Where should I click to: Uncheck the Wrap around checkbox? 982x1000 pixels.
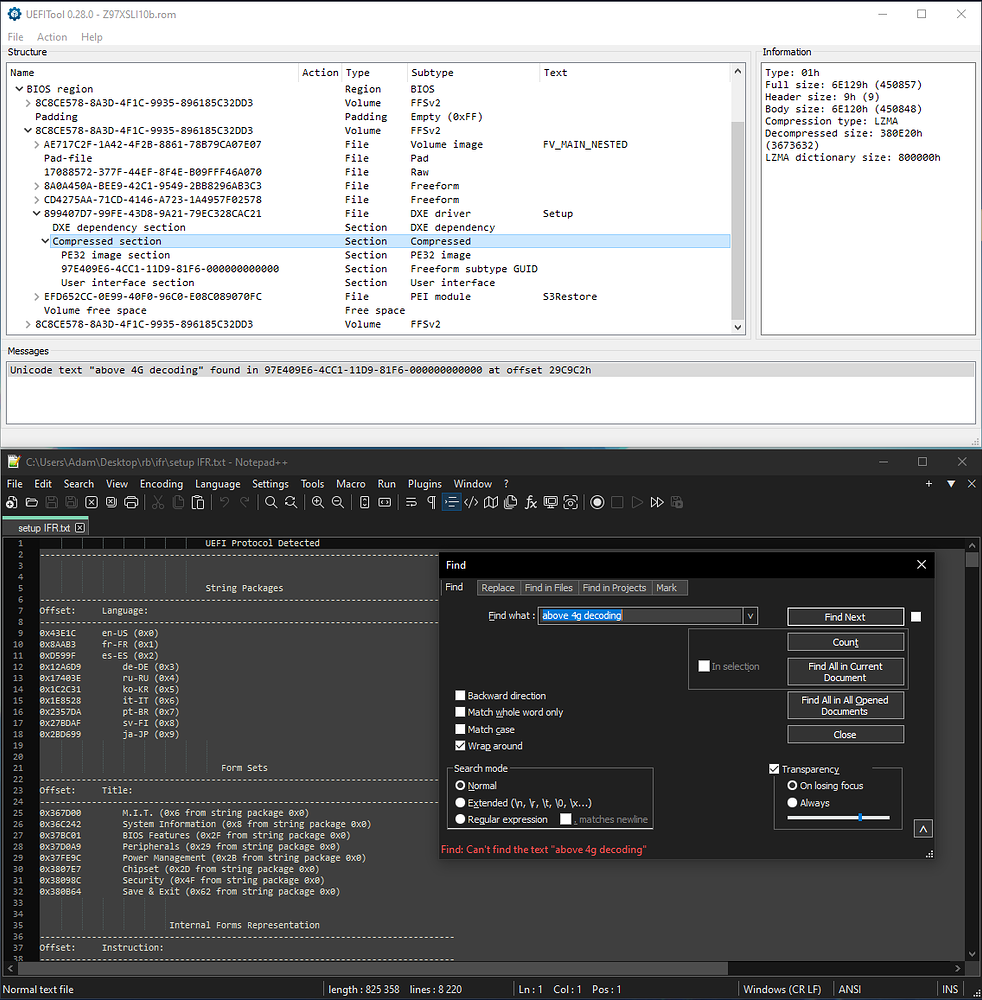pyautogui.click(x=460, y=746)
